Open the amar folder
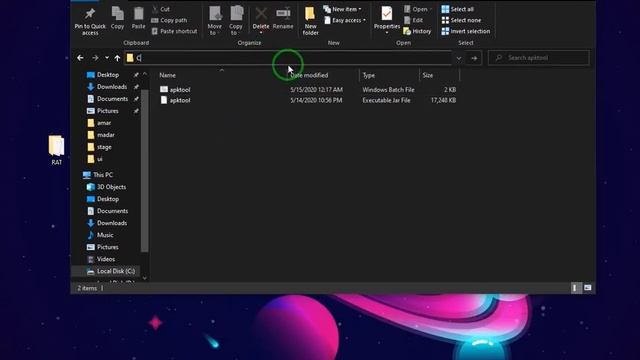640x360 pixels. point(104,123)
